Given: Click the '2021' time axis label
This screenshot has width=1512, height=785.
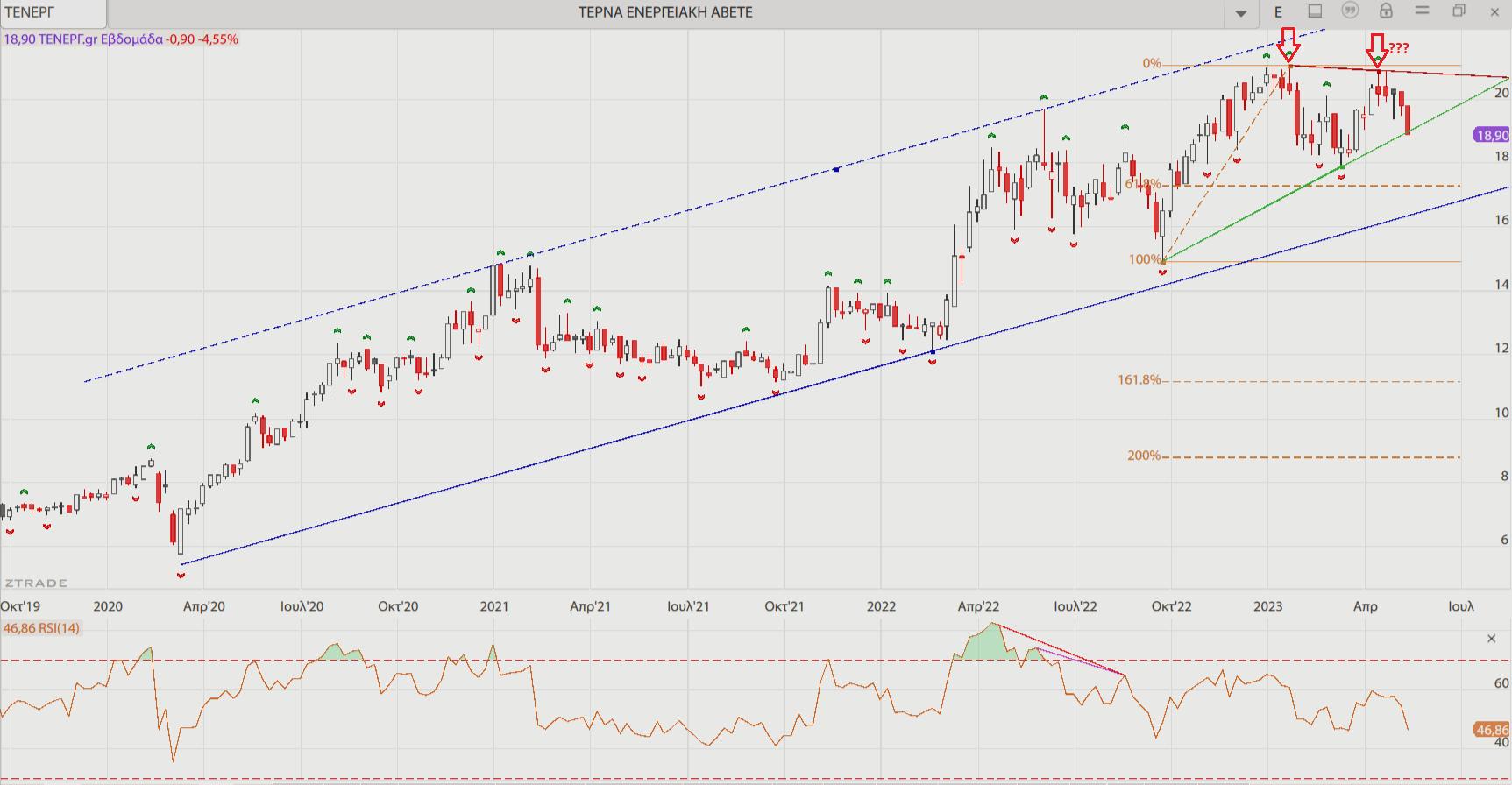Looking at the screenshot, I should pos(494,606).
